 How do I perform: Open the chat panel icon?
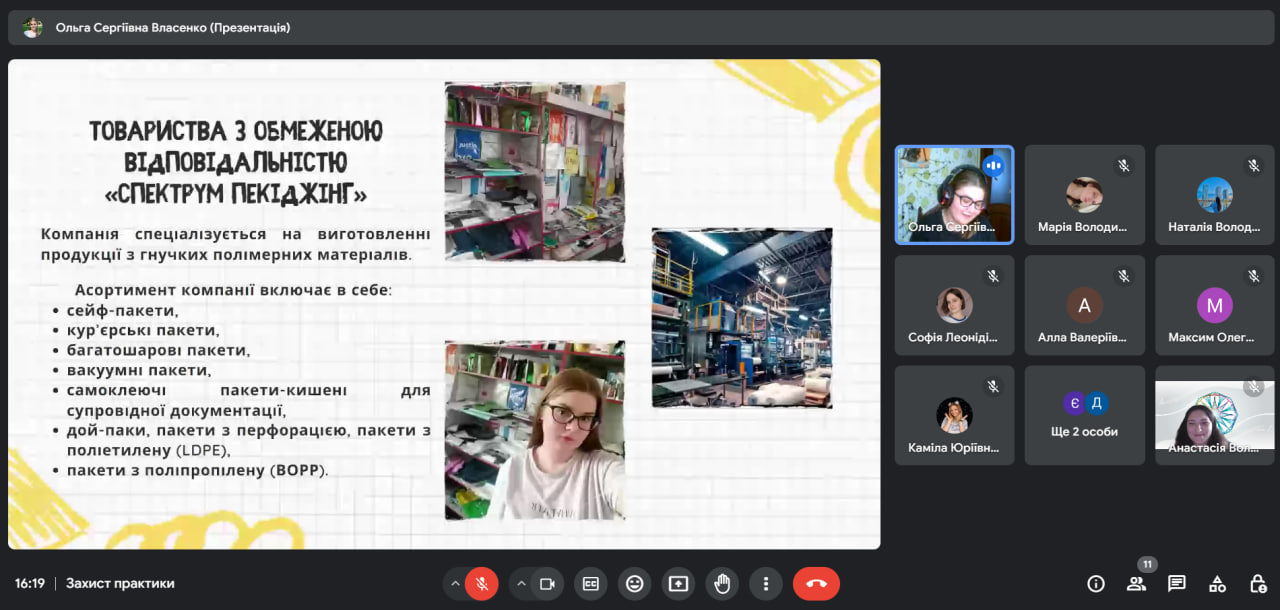(x=1177, y=584)
